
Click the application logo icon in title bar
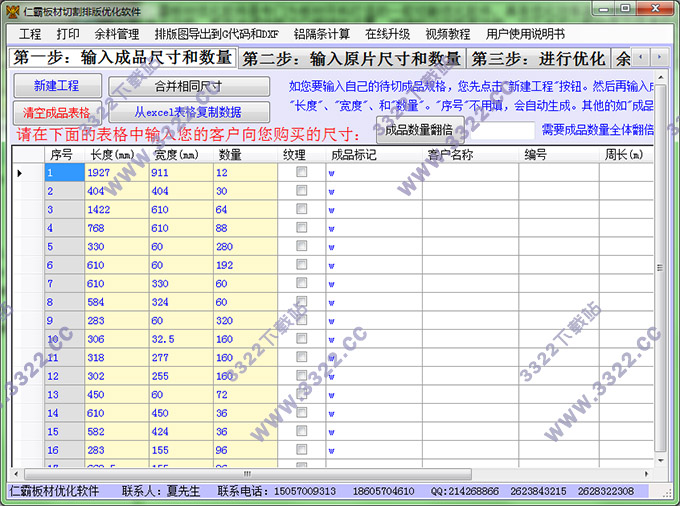tap(12, 10)
